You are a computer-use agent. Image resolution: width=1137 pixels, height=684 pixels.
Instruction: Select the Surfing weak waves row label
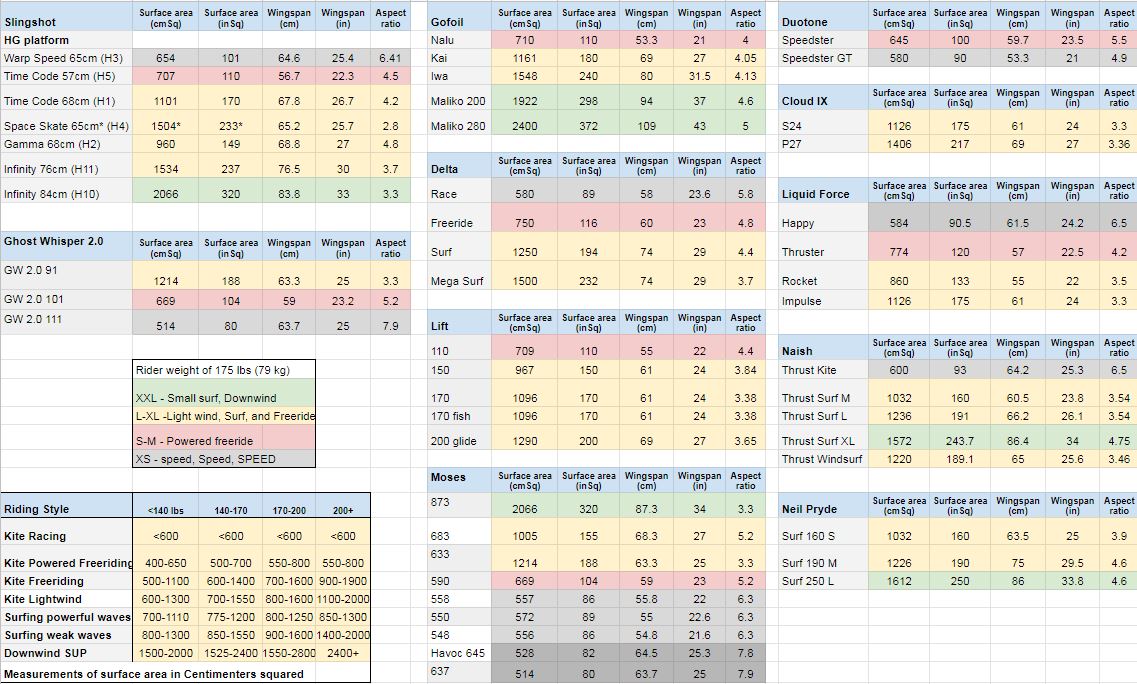67,635
